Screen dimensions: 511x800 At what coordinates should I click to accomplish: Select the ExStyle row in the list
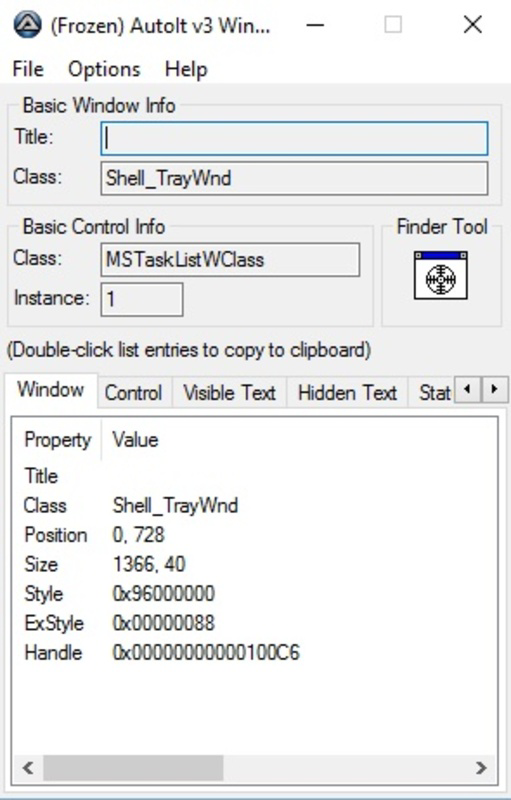(254, 623)
